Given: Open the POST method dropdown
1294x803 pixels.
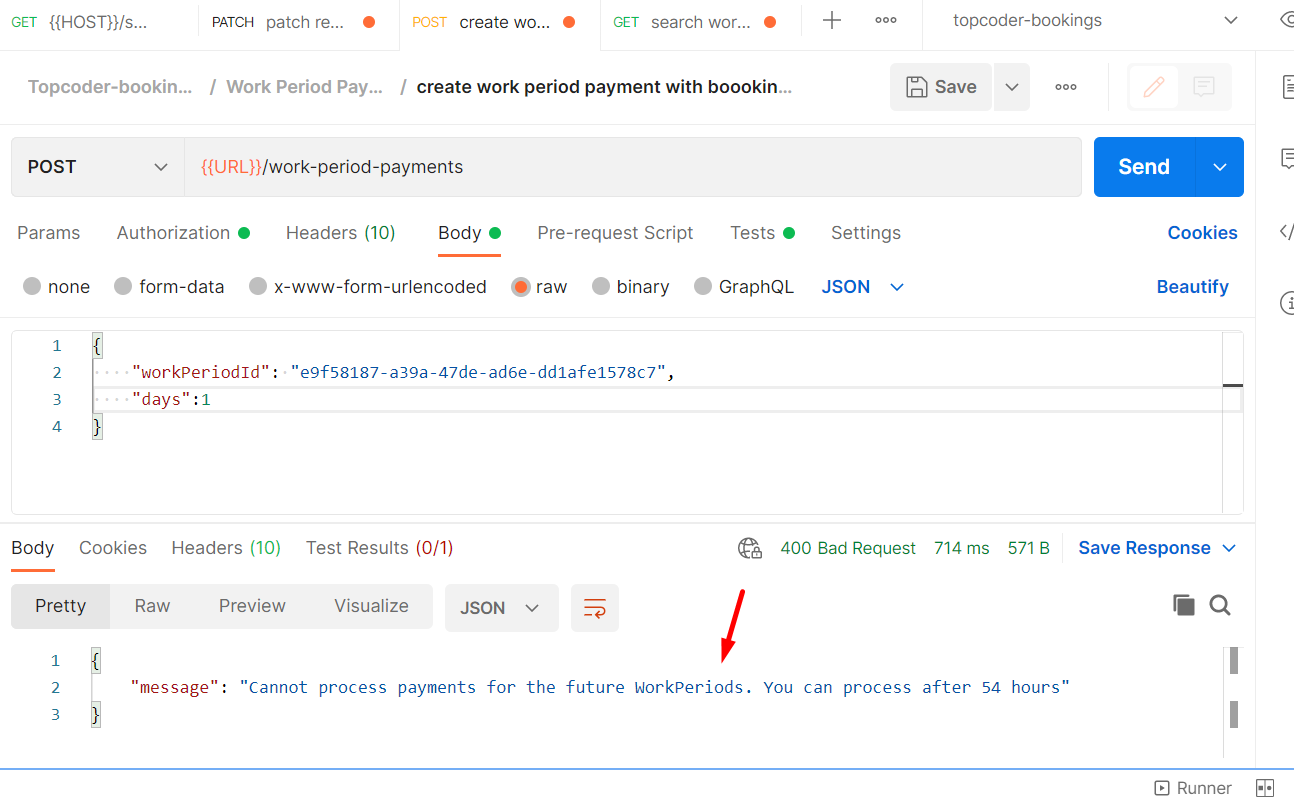Looking at the screenshot, I should click(96, 167).
